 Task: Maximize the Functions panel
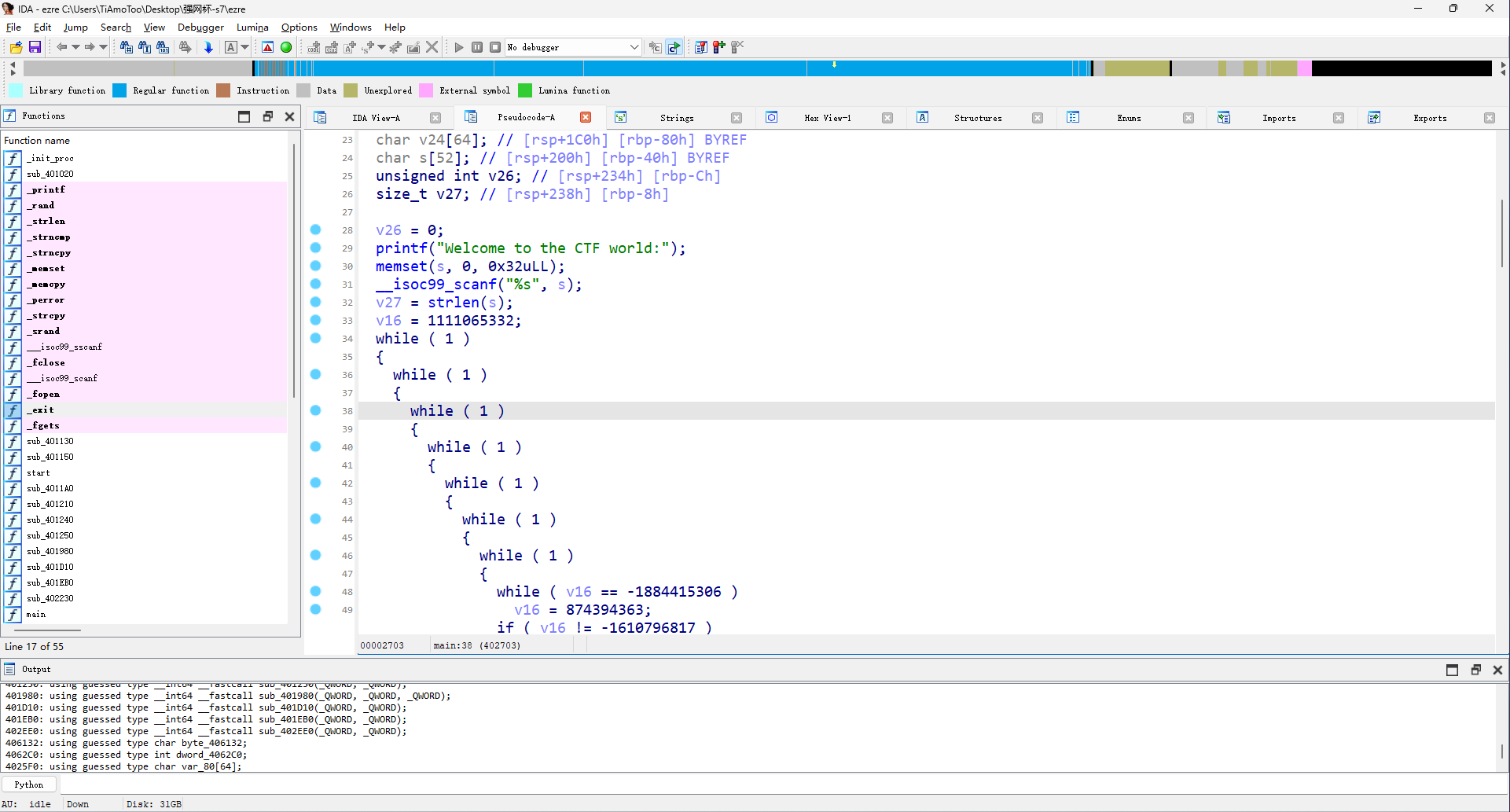[244, 116]
